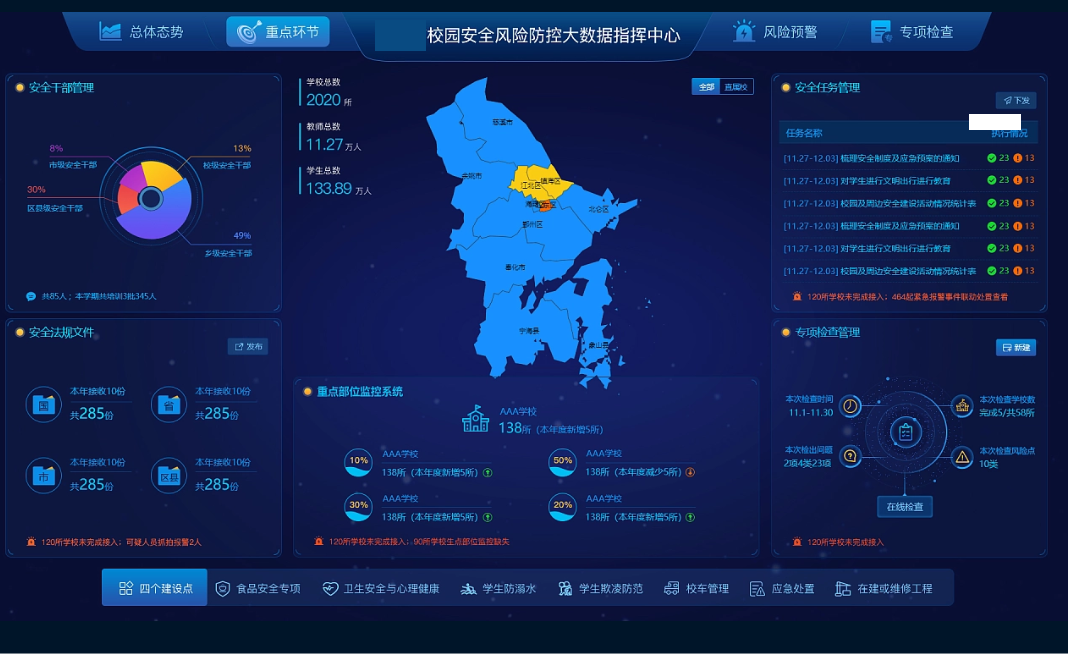This screenshot has height=654, width=1068.
Task: Select the 全部 map filter
Action: 706,87
